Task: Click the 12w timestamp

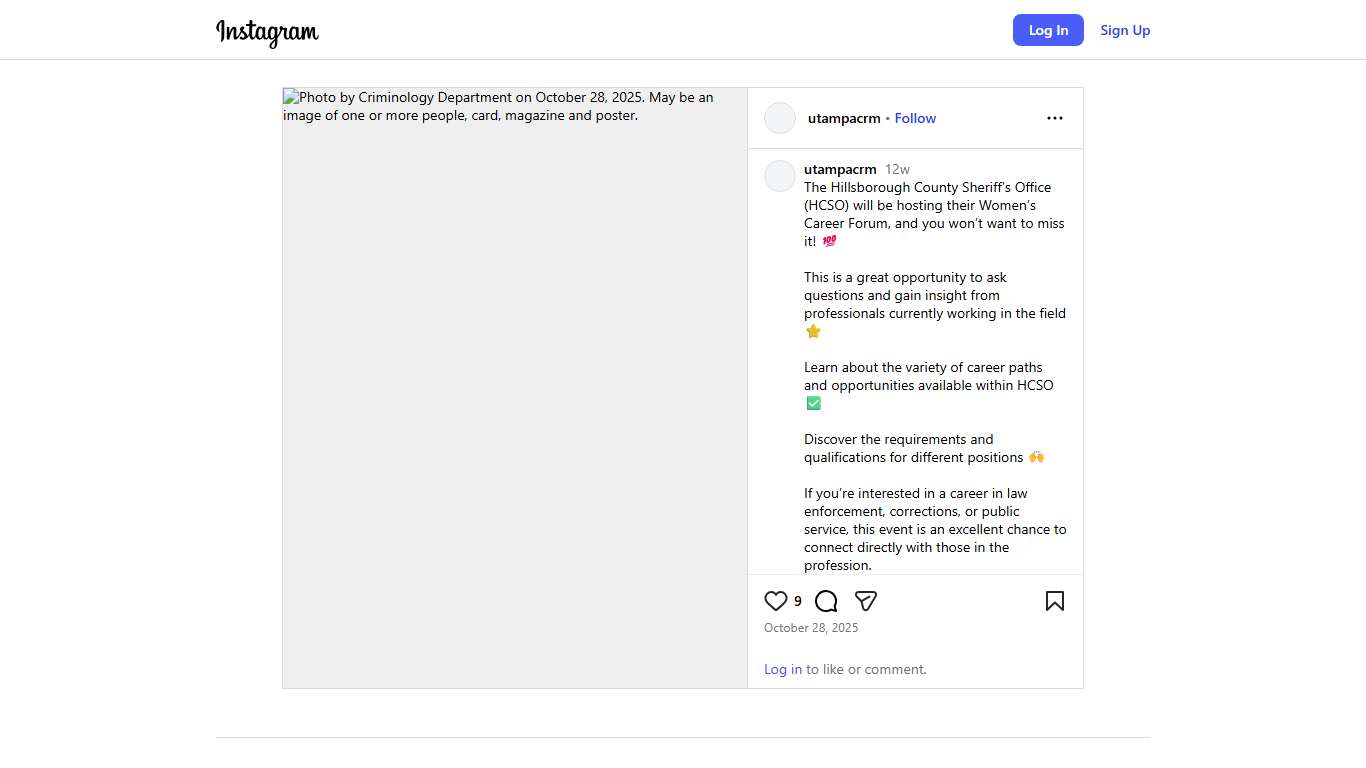Action: (897, 169)
